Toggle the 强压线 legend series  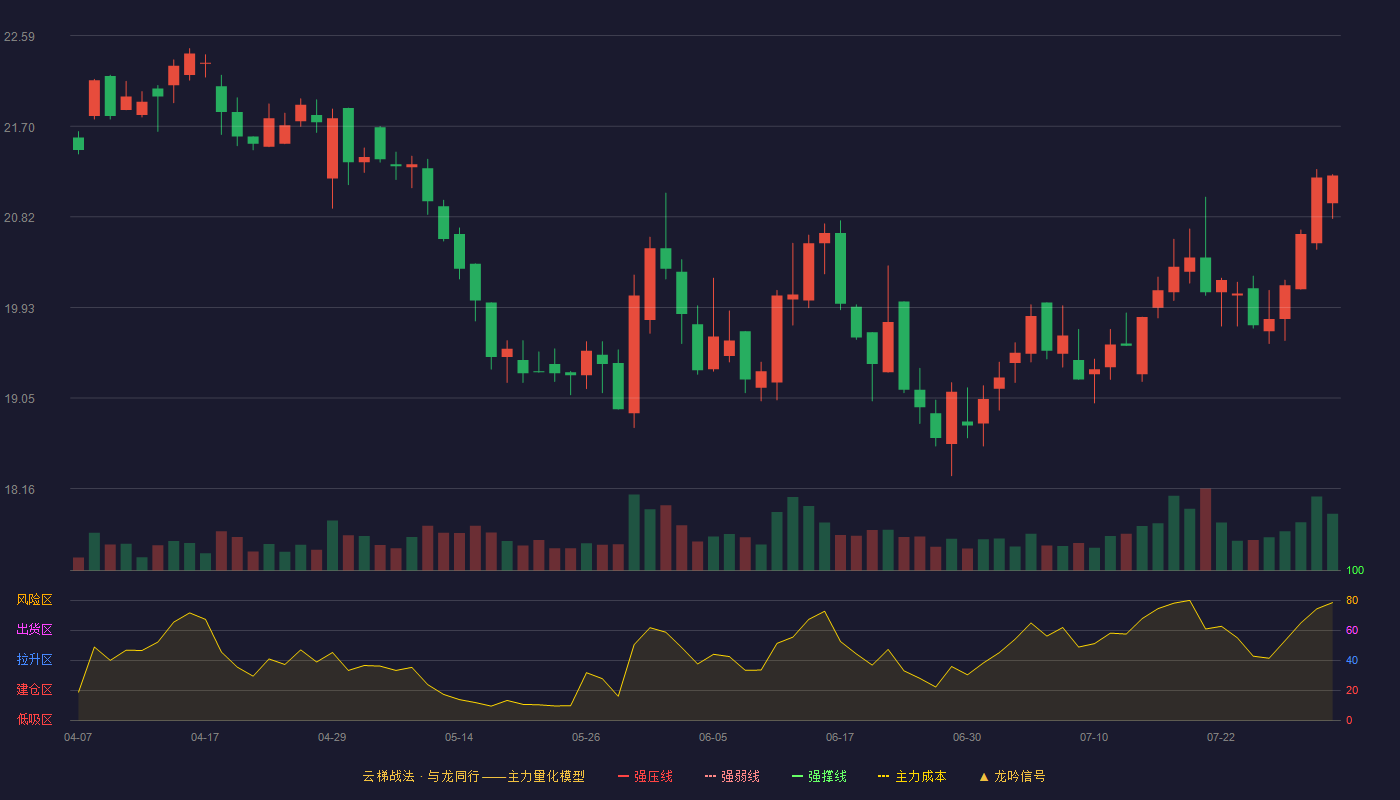tap(645, 776)
